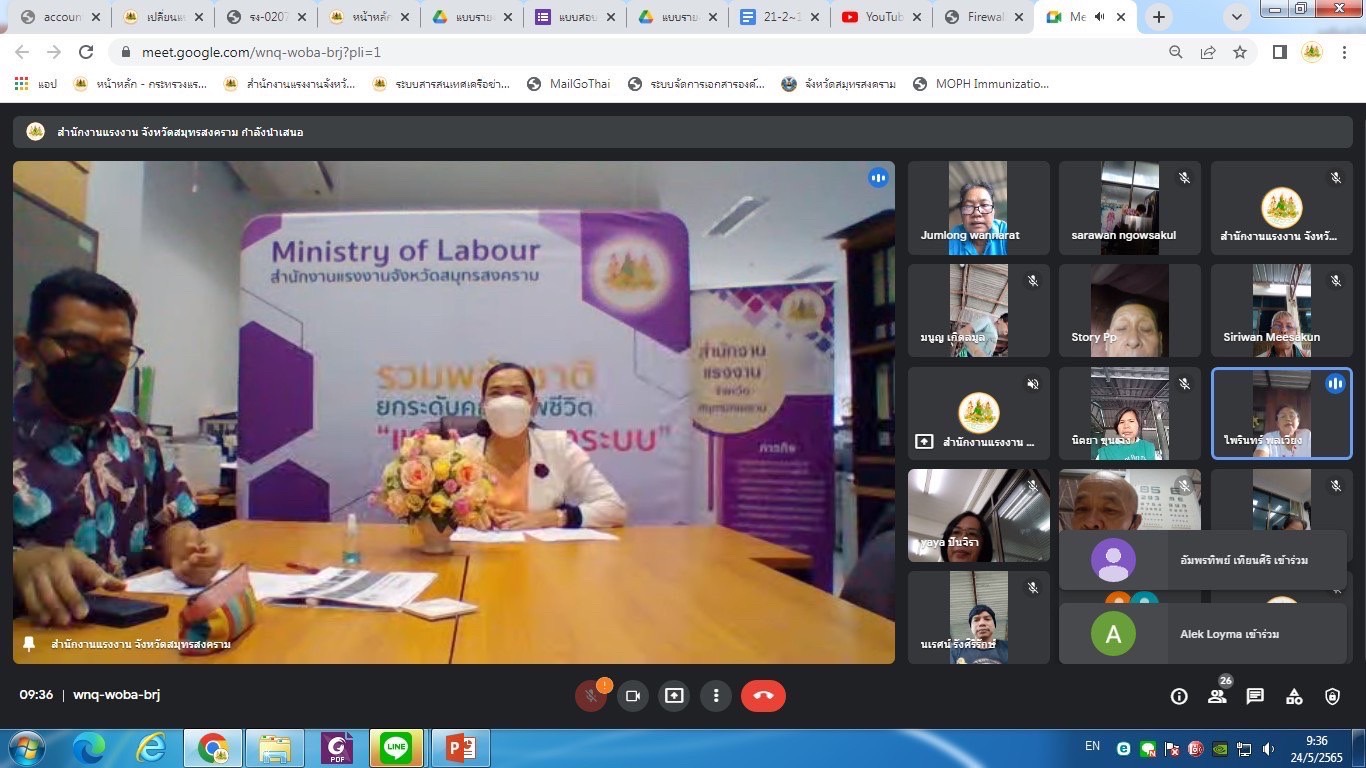Screen dimensions: 1366x768
Task: Unmute the microphone in Meet controls
Action: 591,696
